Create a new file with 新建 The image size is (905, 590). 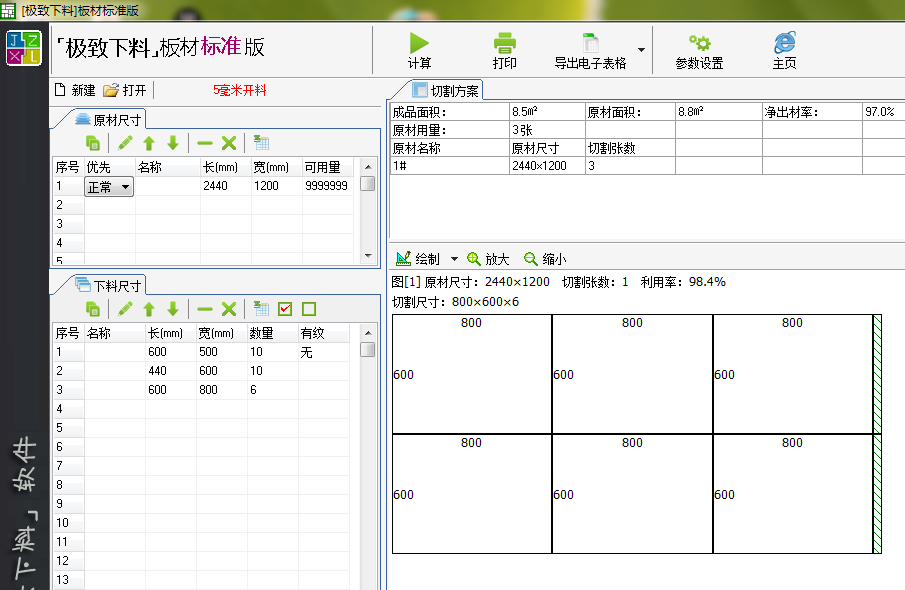coord(75,90)
